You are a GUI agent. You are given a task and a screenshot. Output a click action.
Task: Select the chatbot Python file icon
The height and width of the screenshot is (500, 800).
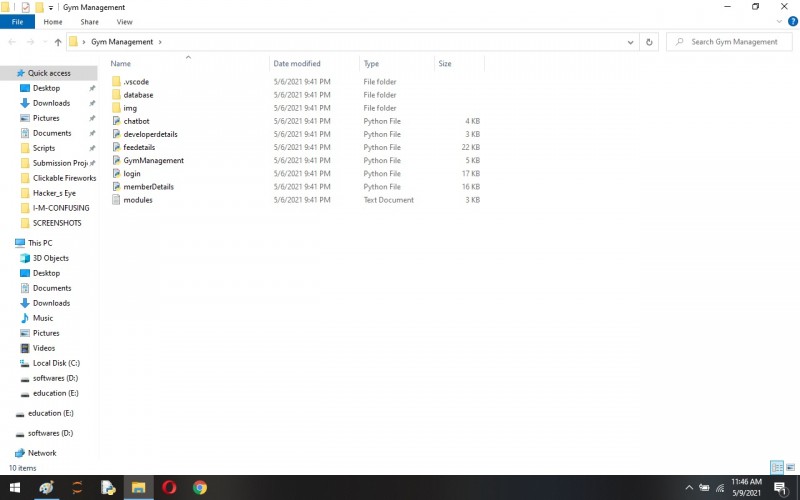tap(116, 121)
